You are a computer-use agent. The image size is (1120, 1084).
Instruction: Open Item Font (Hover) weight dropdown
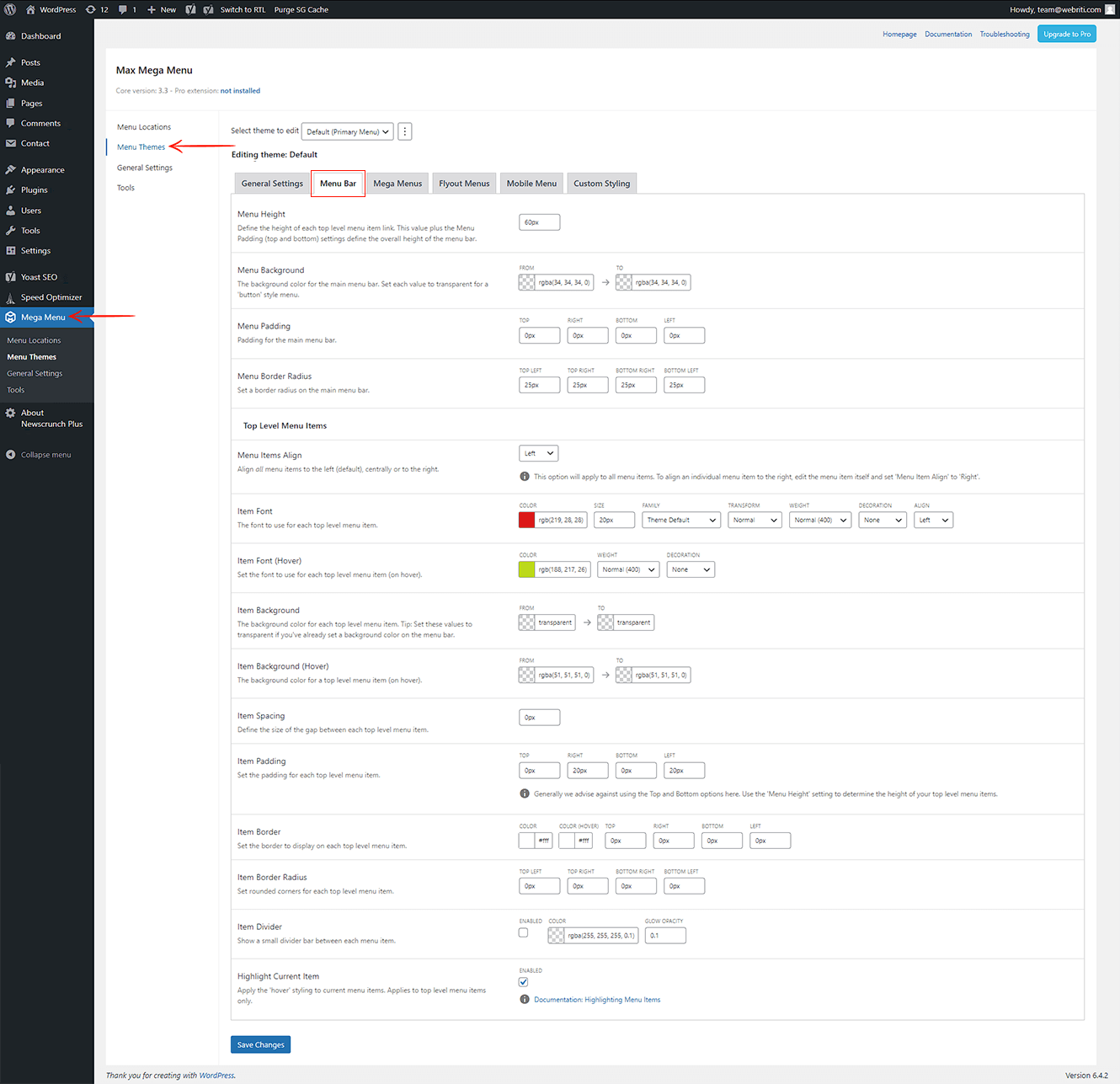pos(628,569)
